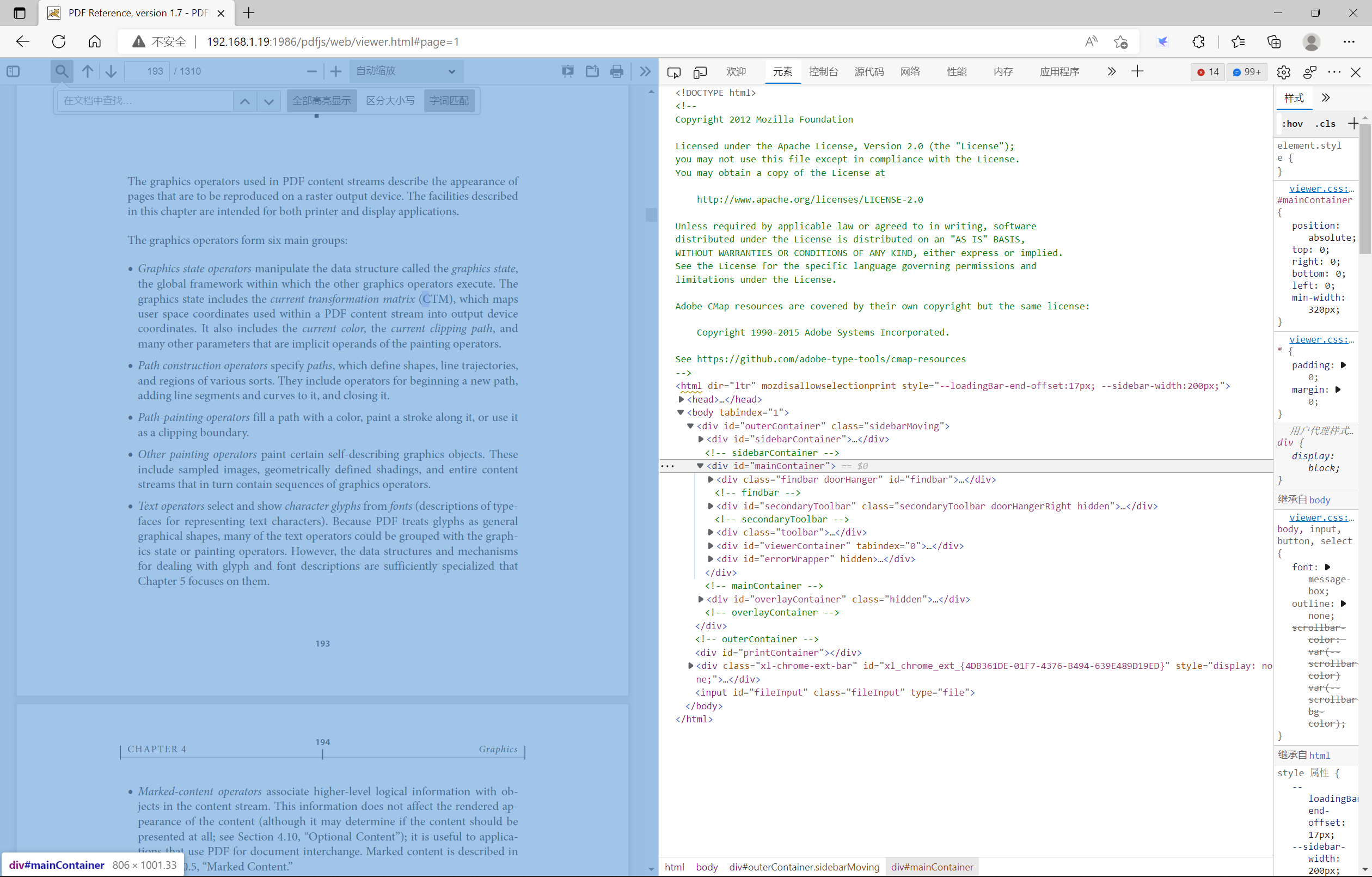
Task: Open the auto zoom scale dropdown
Action: click(406, 71)
